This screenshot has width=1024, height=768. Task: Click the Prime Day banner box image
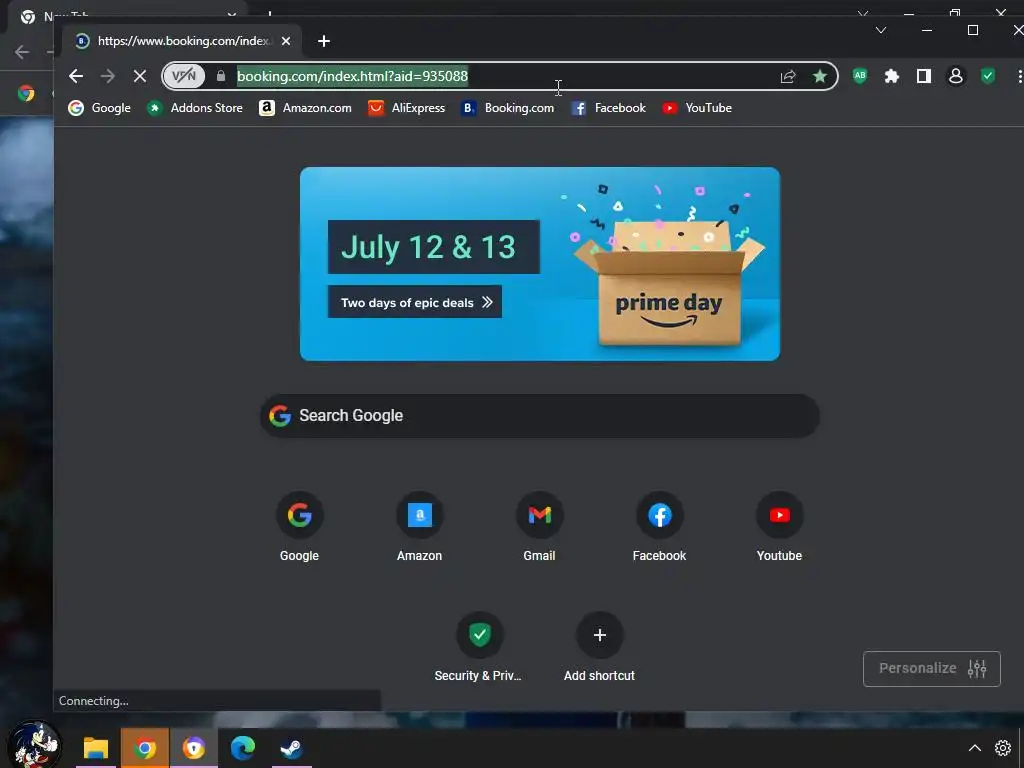point(669,282)
